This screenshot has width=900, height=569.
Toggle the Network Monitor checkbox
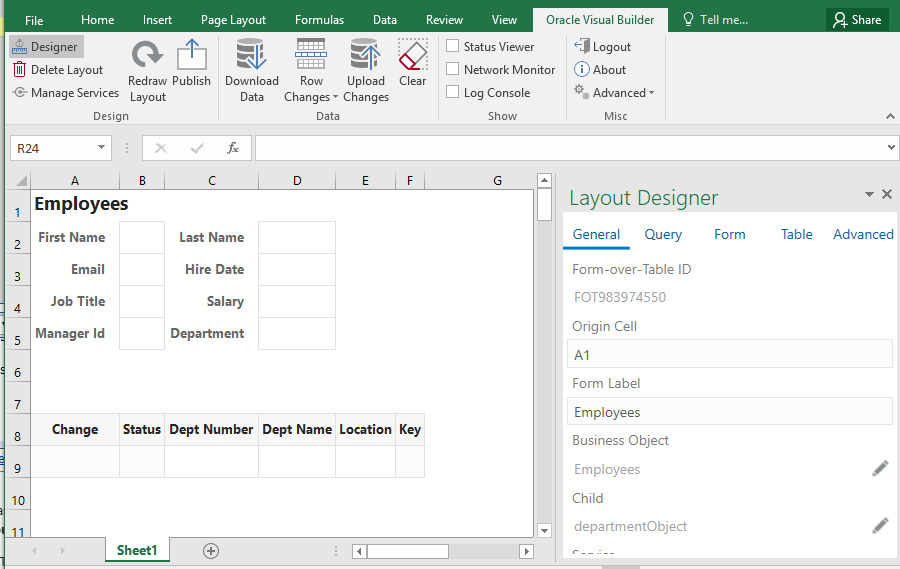[x=453, y=69]
